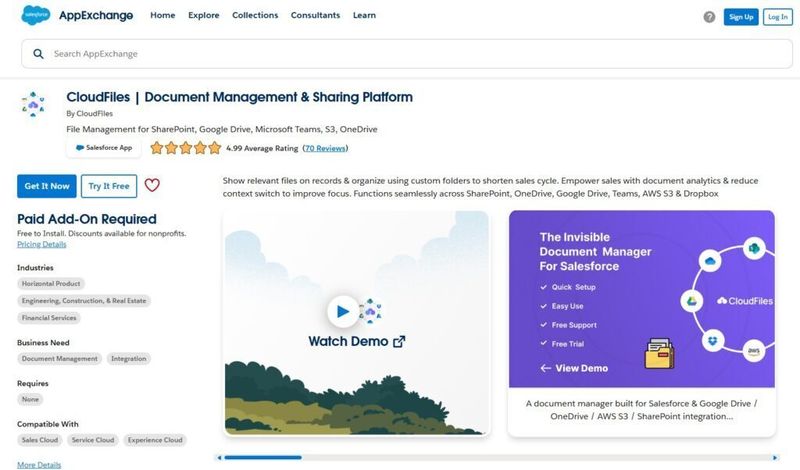Click the AppExchange title text
The height and width of the screenshot is (470, 800).
[96, 16]
